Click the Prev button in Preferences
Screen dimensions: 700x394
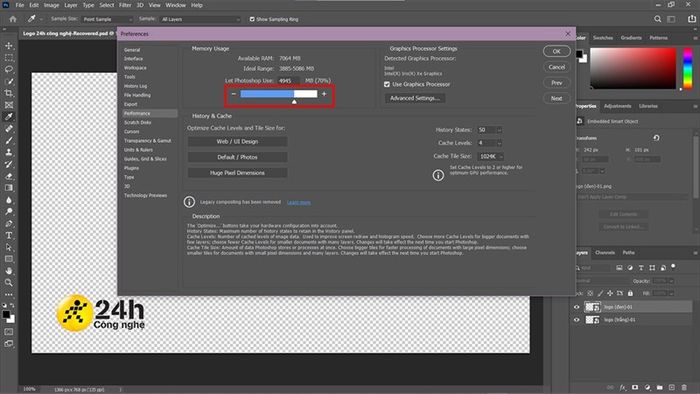pos(556,83)
